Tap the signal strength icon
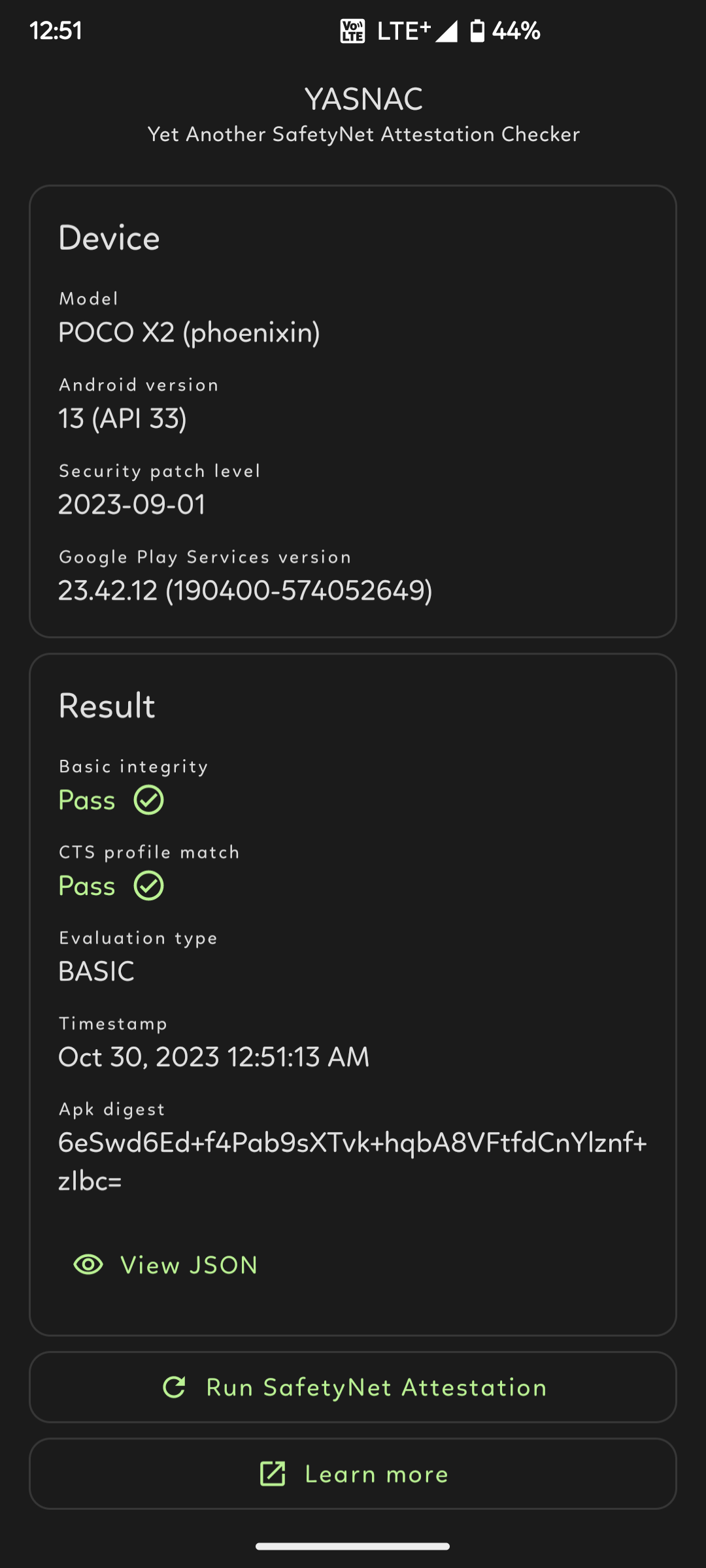The image size is (706, 1568). coord(446,31)
